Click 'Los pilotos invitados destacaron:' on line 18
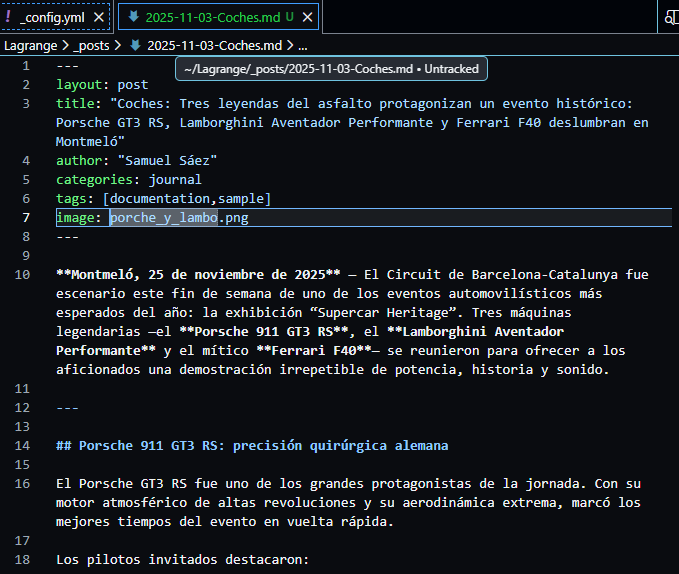The width and height of the screenshot is (679, 574). click(x=182, y=560)
